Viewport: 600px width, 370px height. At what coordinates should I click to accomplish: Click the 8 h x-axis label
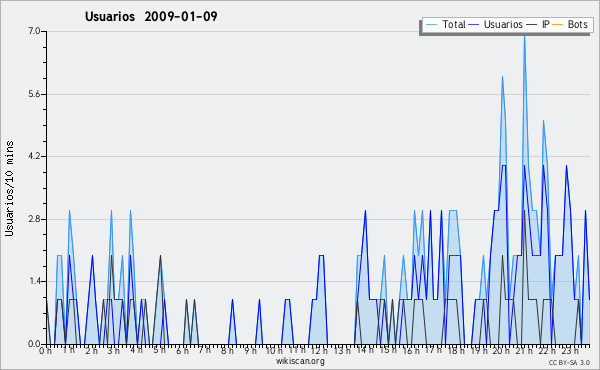pyautogui.click(x=227, y=350)
